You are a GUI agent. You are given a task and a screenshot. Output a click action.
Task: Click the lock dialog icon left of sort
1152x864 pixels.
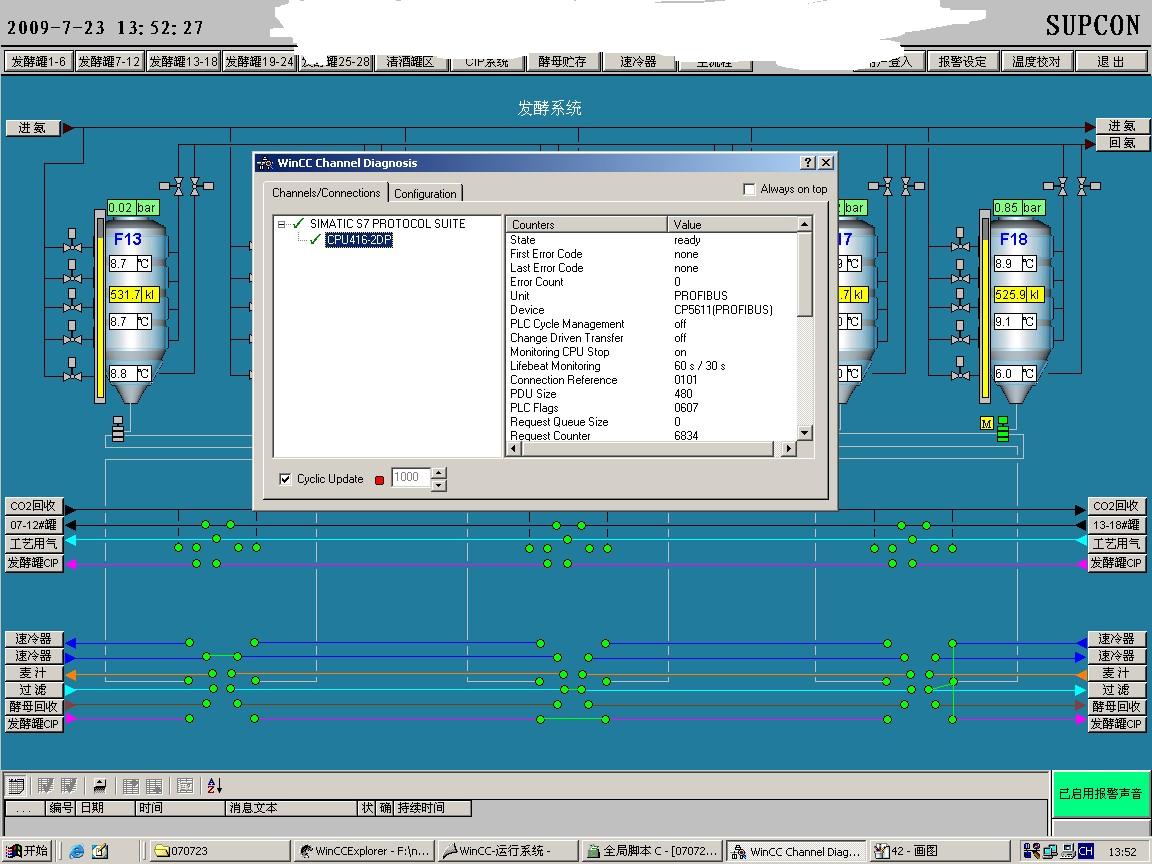tap(185, 786)
